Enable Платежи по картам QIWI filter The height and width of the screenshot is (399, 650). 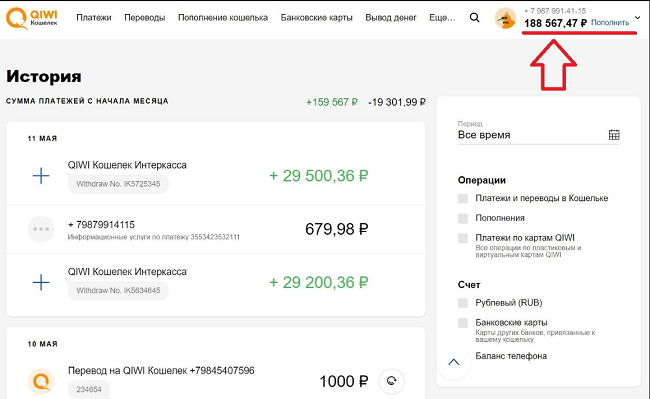coord(463,238)
